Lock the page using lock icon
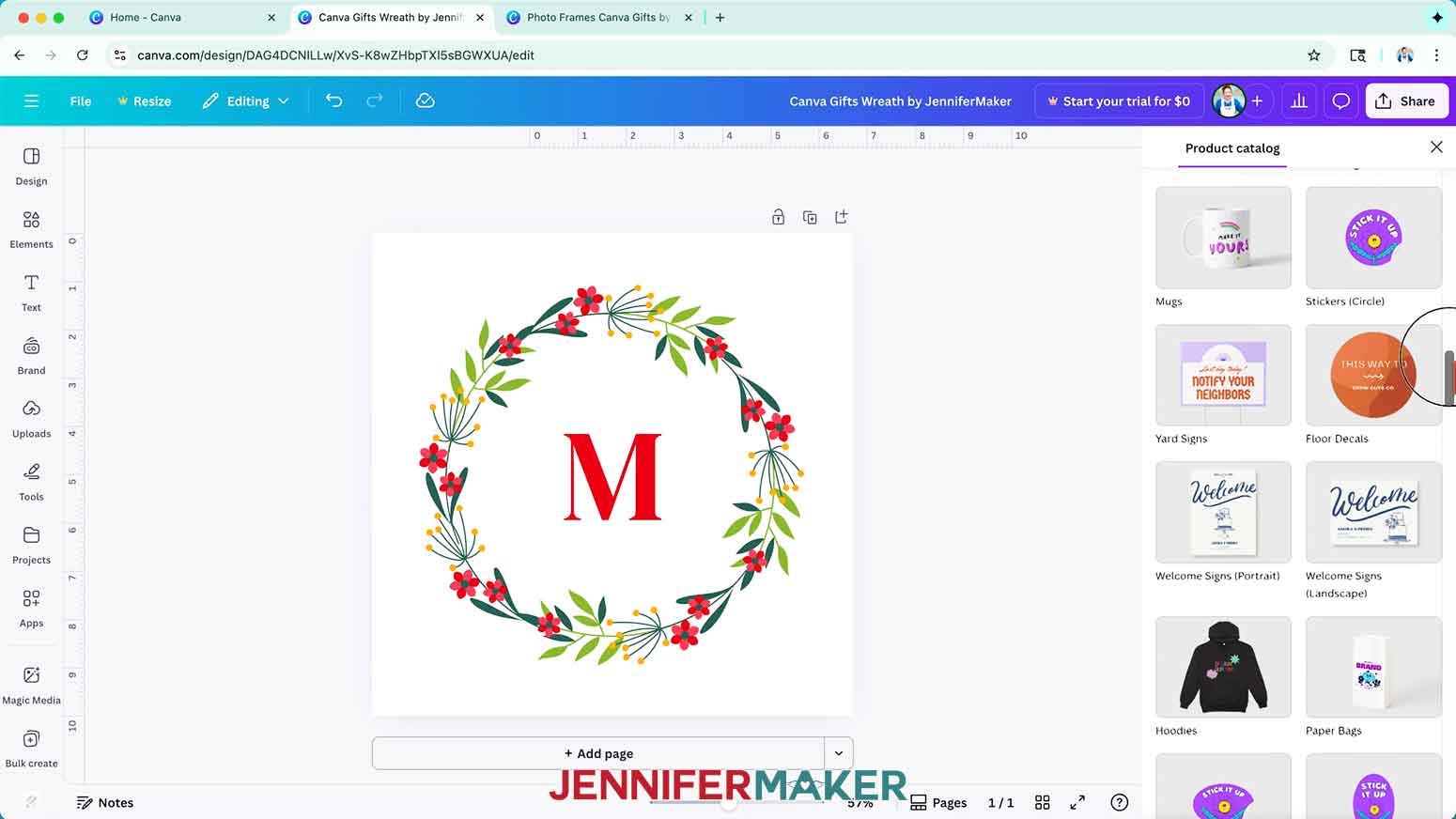This screenshot has height=819, width=1456. click(x=778, y=217)
